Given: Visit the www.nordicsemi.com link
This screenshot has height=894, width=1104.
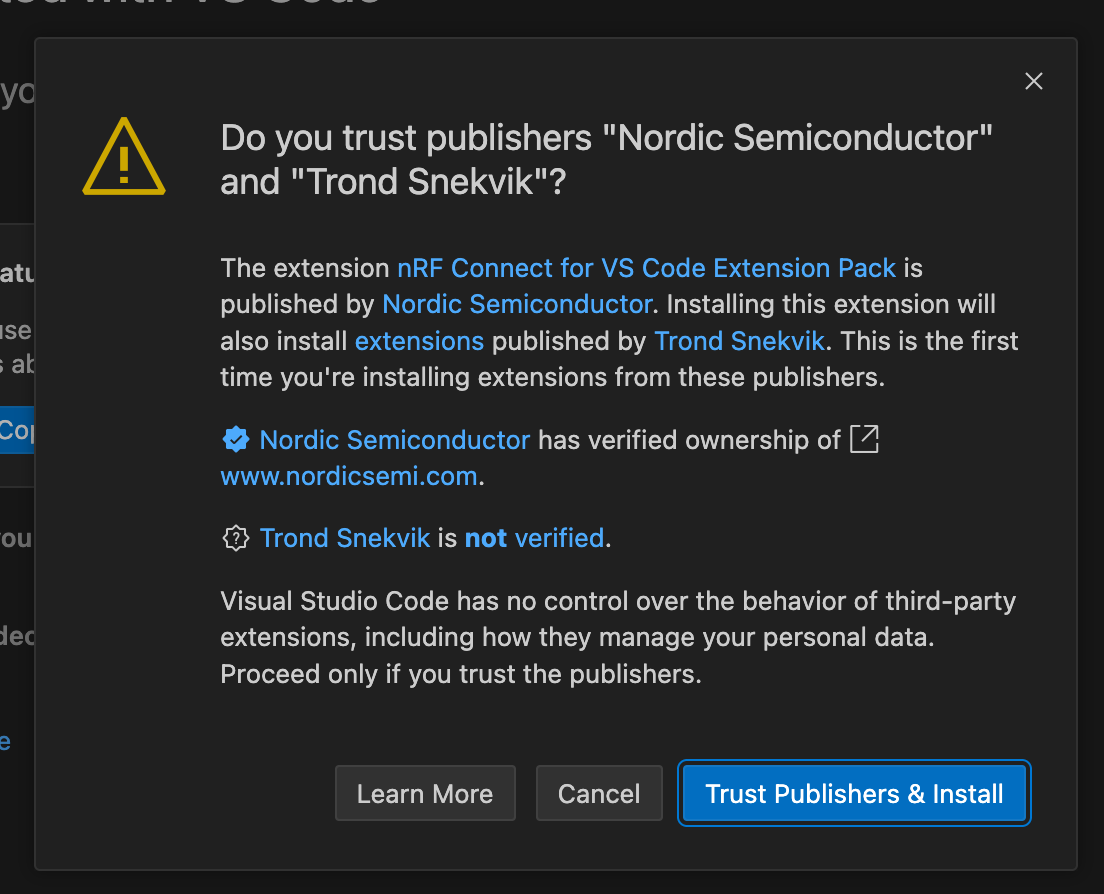Looking at the screenshot, I should coord(348,476).
